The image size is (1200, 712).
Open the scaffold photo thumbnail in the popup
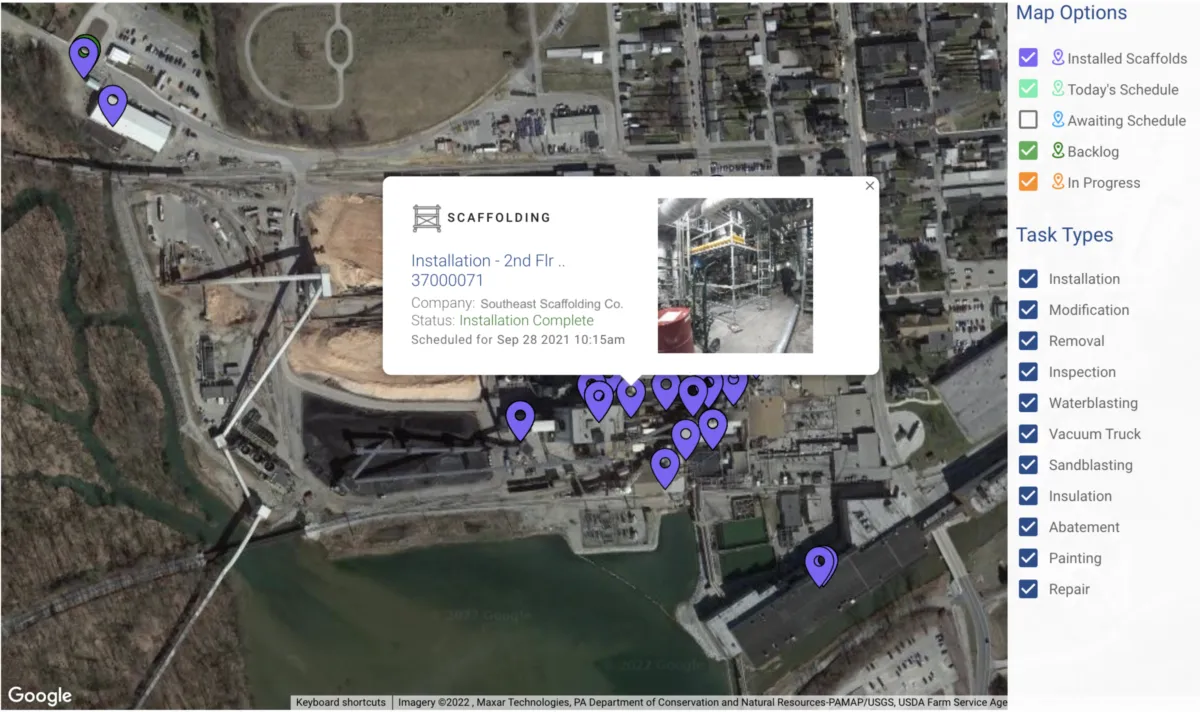tap(735, 275)
